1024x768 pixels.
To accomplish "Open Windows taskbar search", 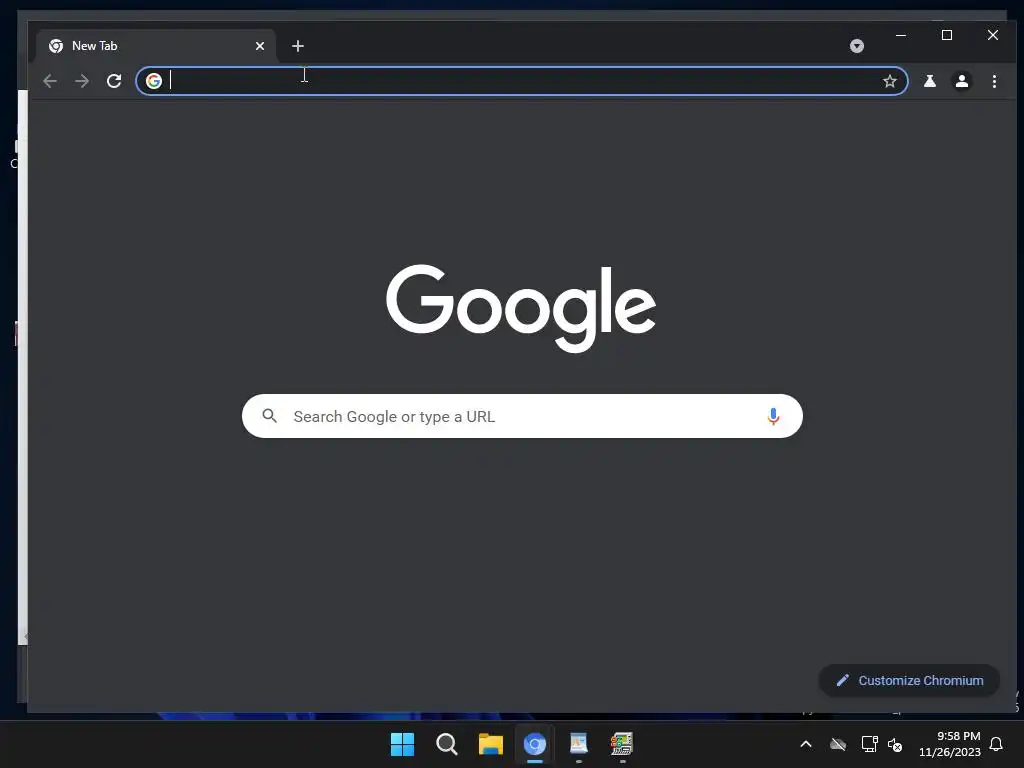I will [x=447, y=744].
